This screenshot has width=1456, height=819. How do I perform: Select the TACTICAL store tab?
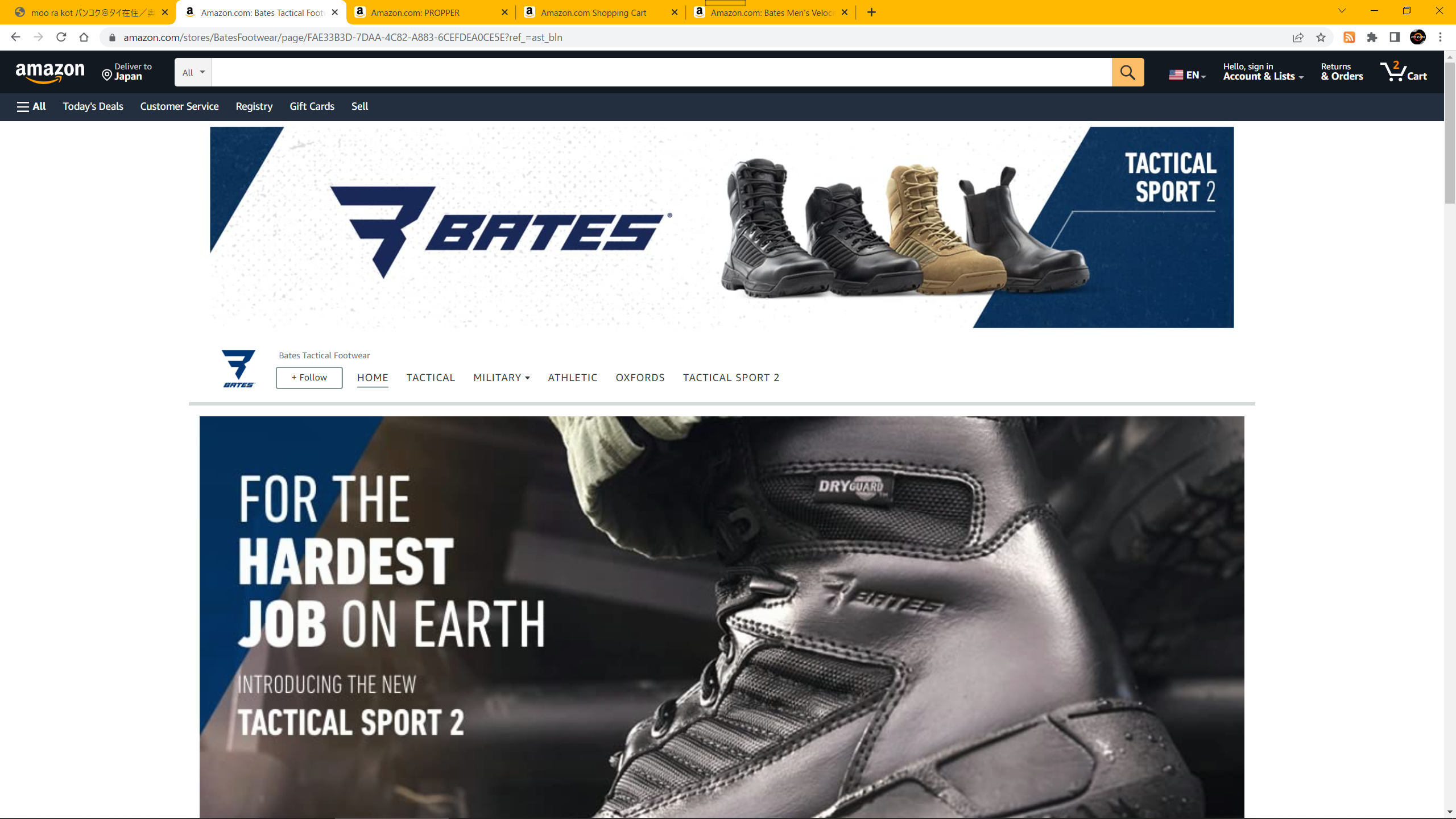pyautogui.click(x=431, y=378)
